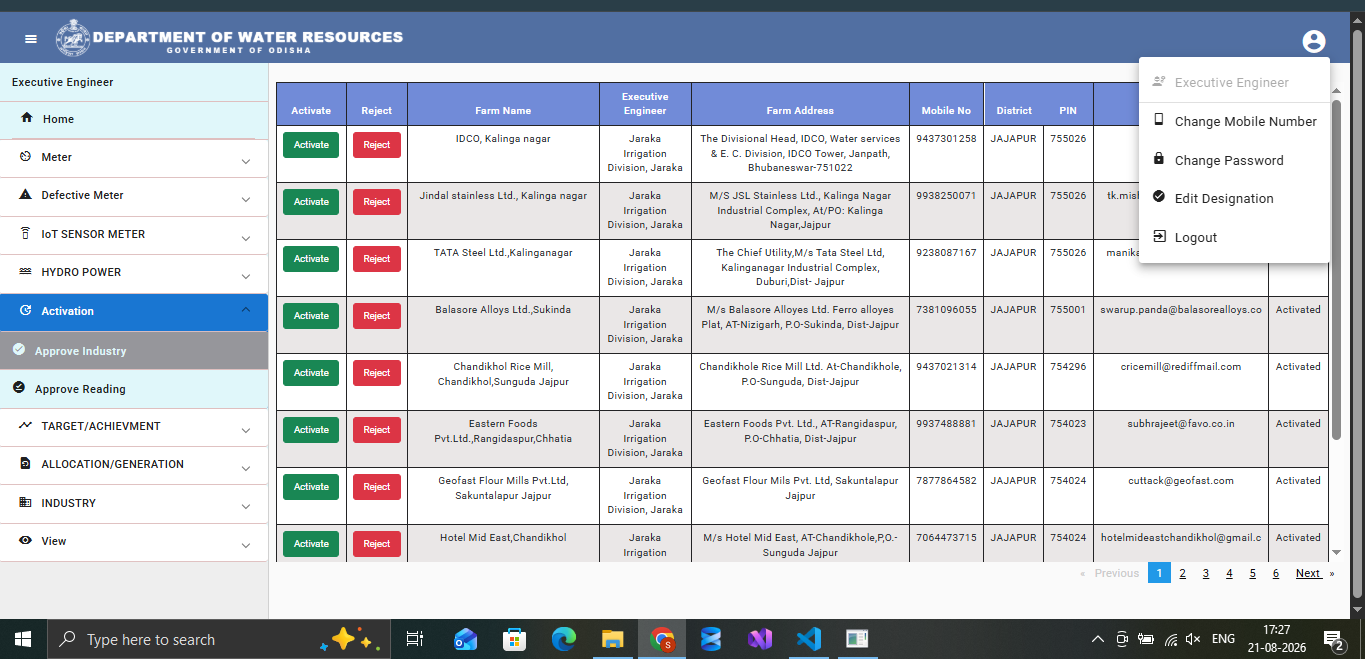Click the Home house icon in sidebar

(27, 118)
